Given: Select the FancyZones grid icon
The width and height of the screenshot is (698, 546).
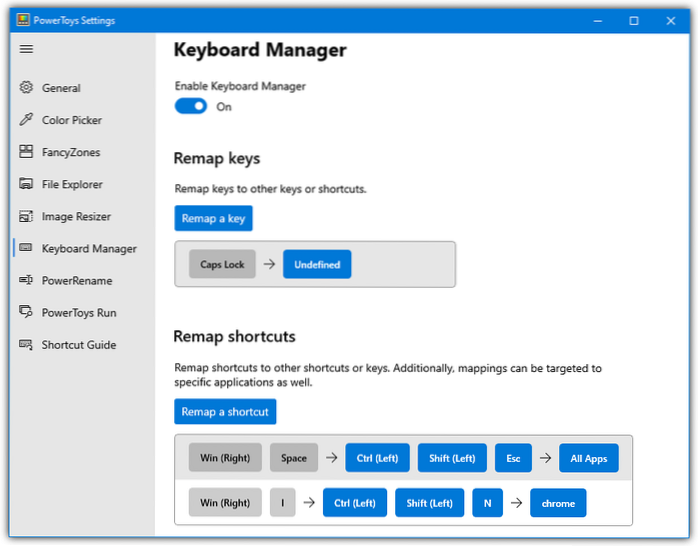Looking at the screenshot, I should tap(26, 152).
